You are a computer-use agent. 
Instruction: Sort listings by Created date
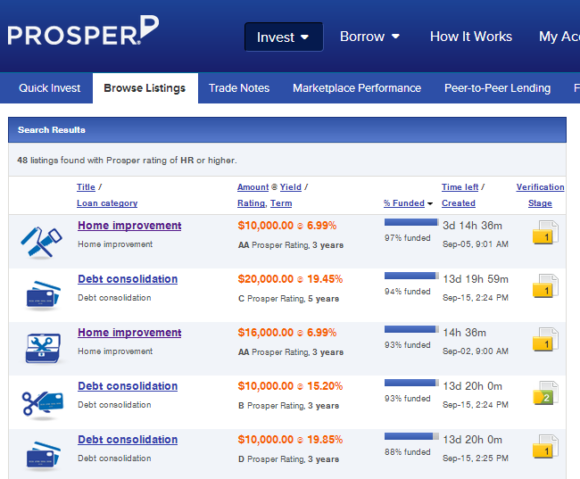pyautogui.click(x=458, y=203)
